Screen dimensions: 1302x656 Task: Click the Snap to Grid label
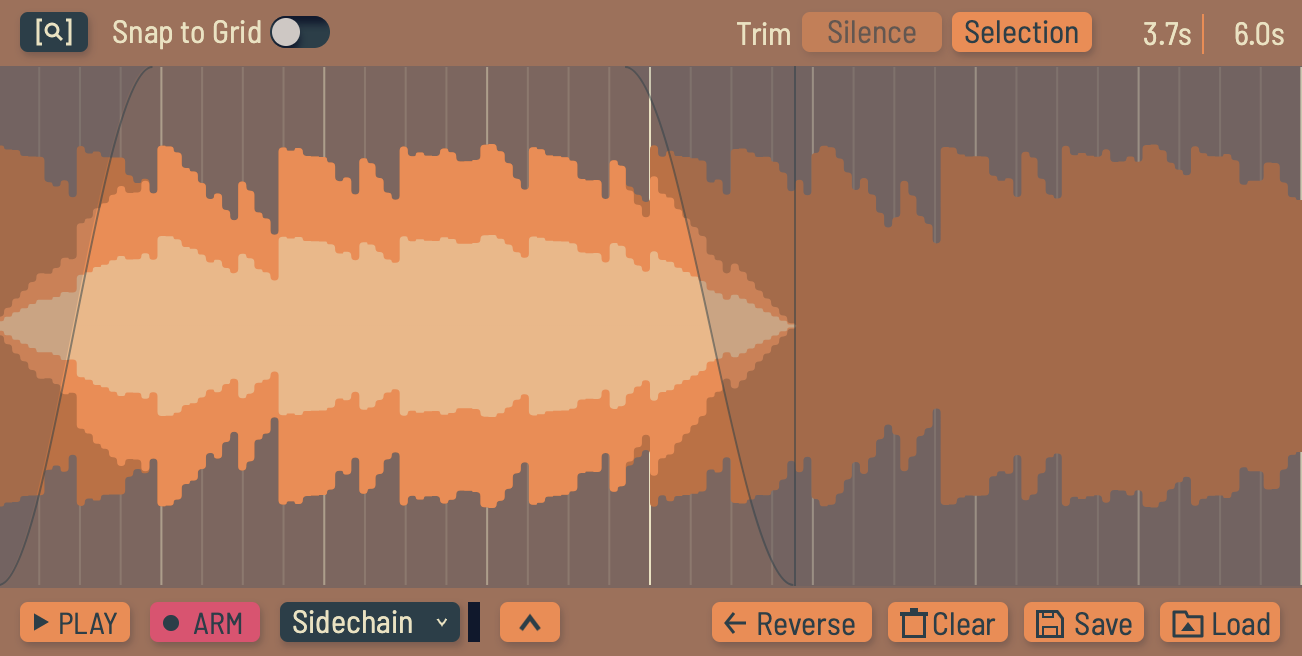click(x=187, y=32)
